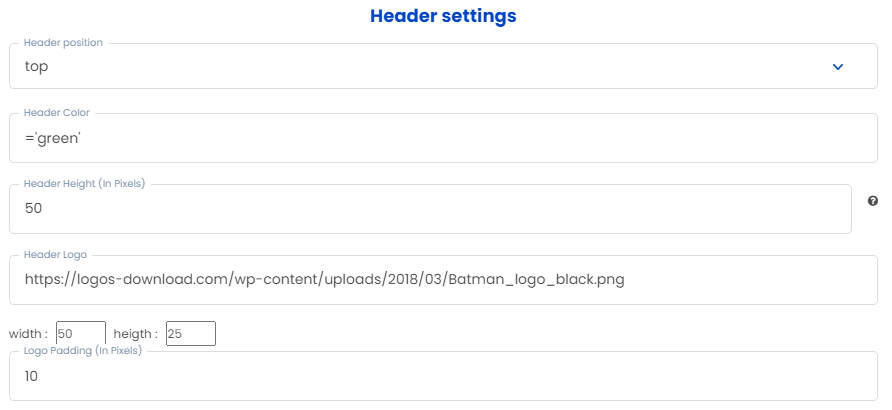This screenshot has width=892, height=410.
Task: Click the Header Height (In Pixels) label
Action: point(85,184)
